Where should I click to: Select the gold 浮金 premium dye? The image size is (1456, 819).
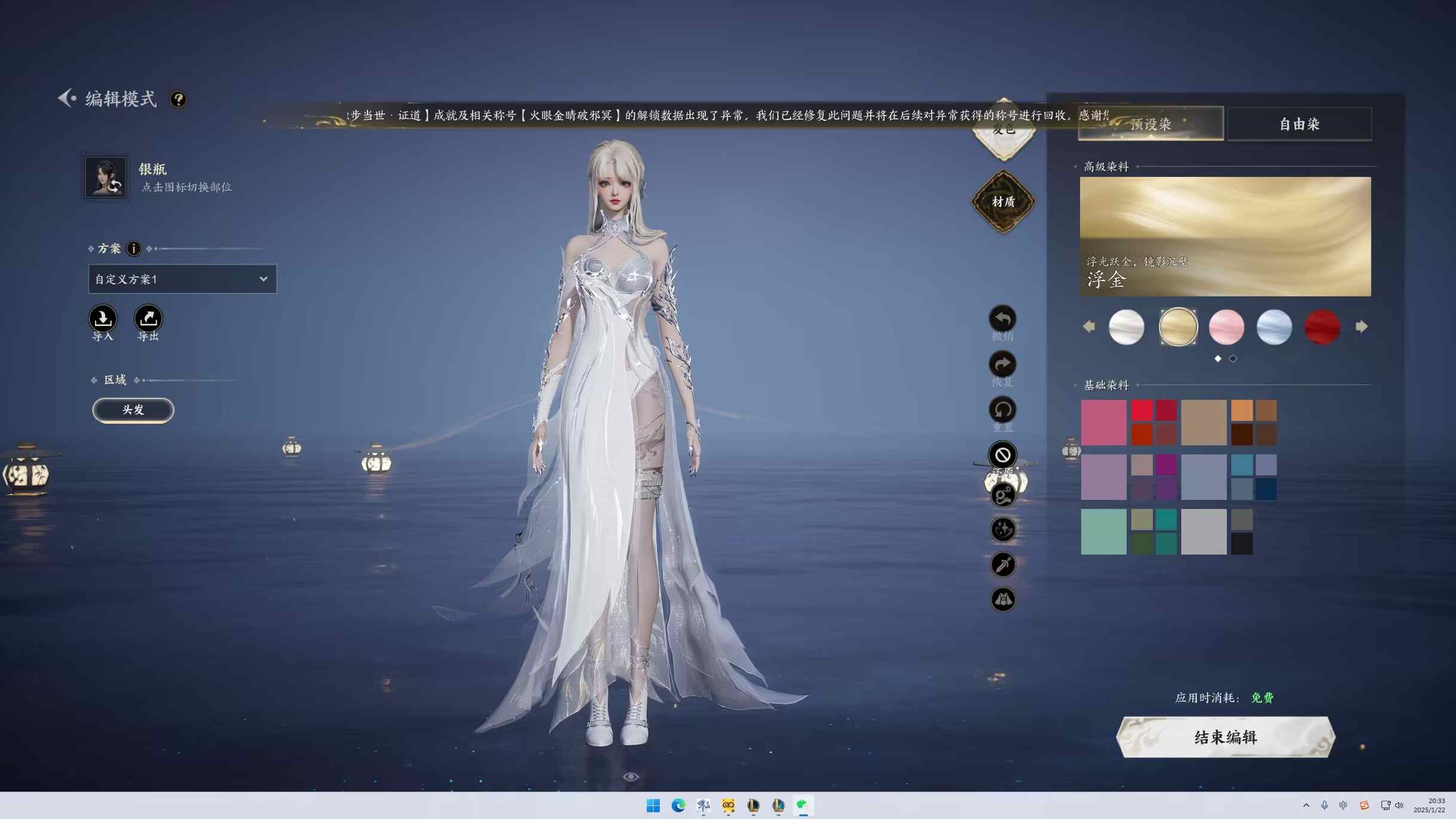tap(1178, 327)
